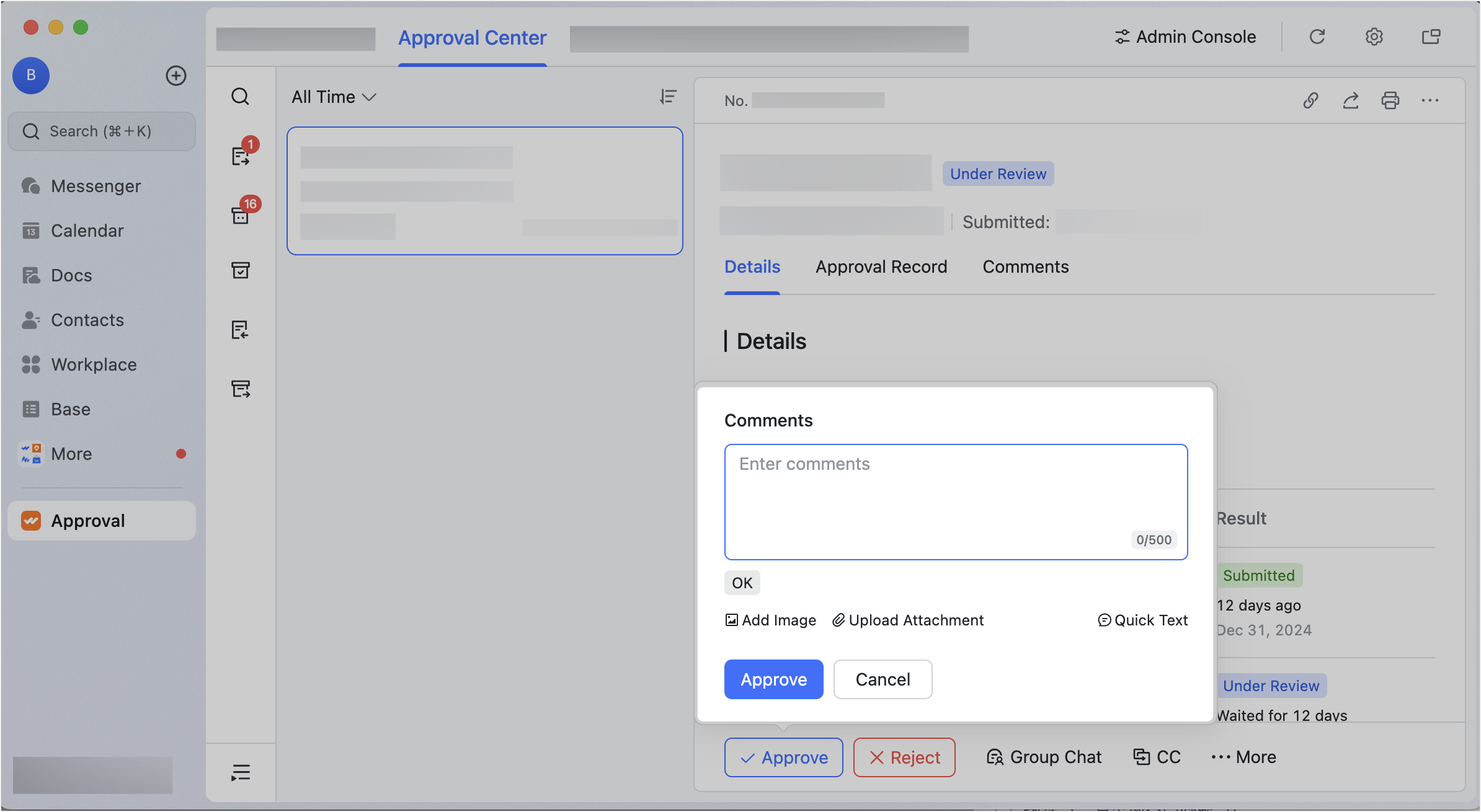Viewport: 1481px width, 812px height.
Task: Open Quick Text options
Action: (x=1142, y=620)
